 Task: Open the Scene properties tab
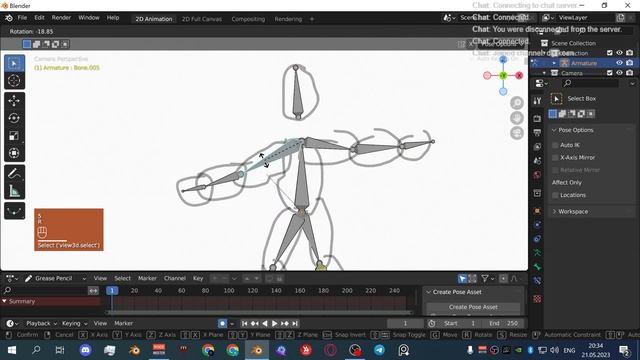coord(537,160)
